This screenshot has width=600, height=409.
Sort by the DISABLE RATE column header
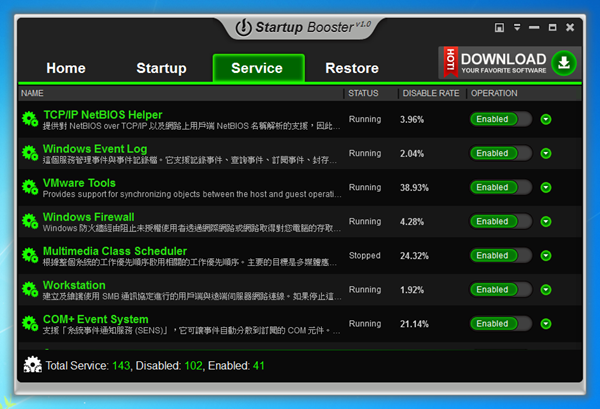[x=430, y=93]
